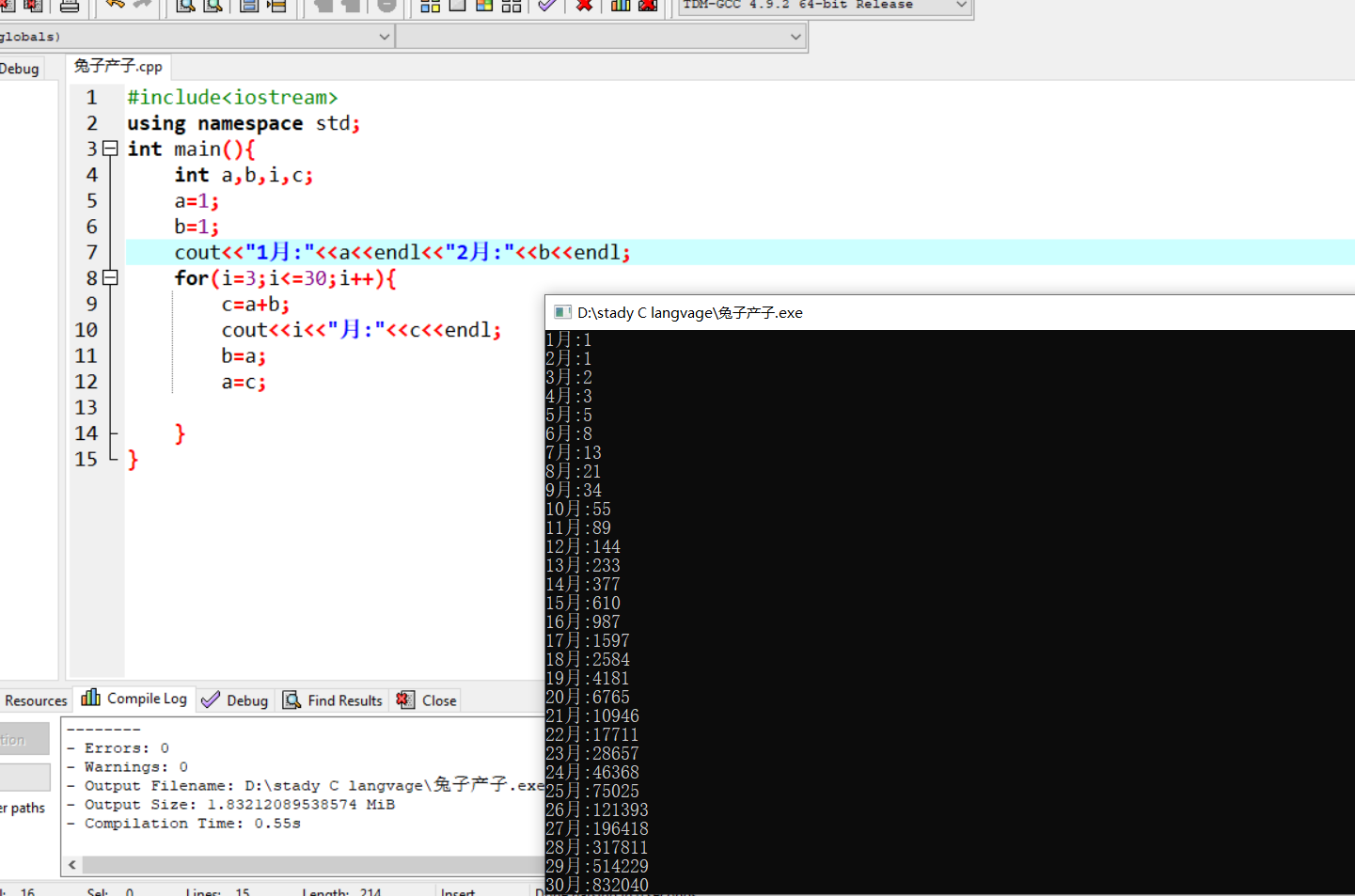1355x896 pixels.
Task: Open Replace toolbar icon
Action: [x=213, y=6]
